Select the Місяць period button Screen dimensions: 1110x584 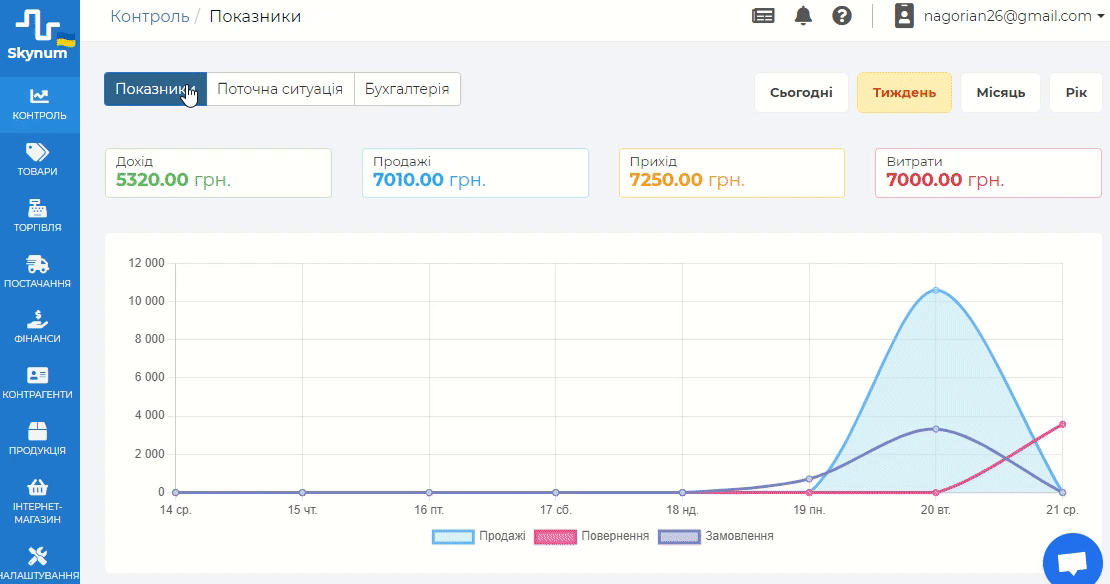(1000, 93)
